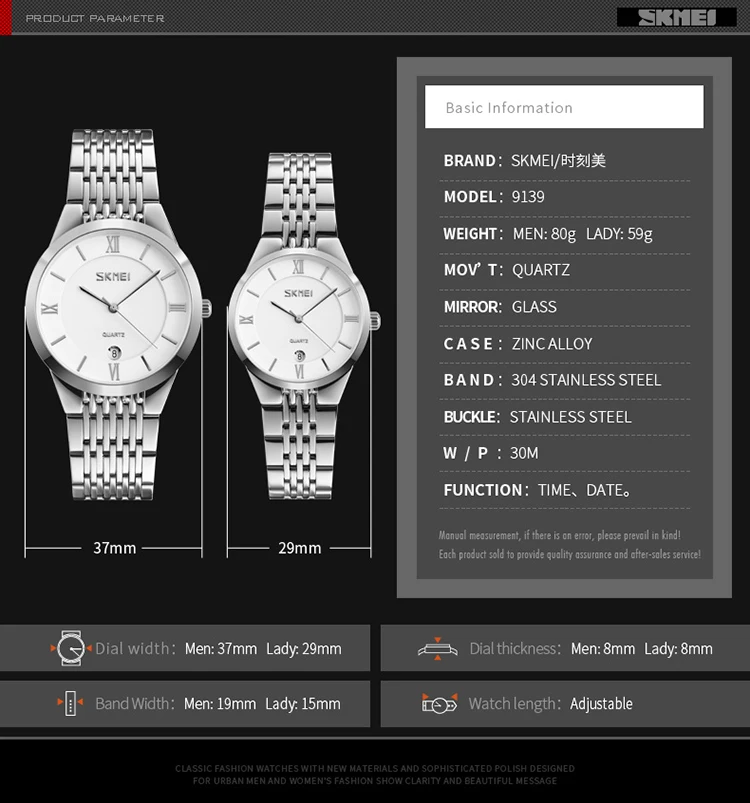Click the band width icon
Screen dimensions: 750x803
click(x=71, y=703)
